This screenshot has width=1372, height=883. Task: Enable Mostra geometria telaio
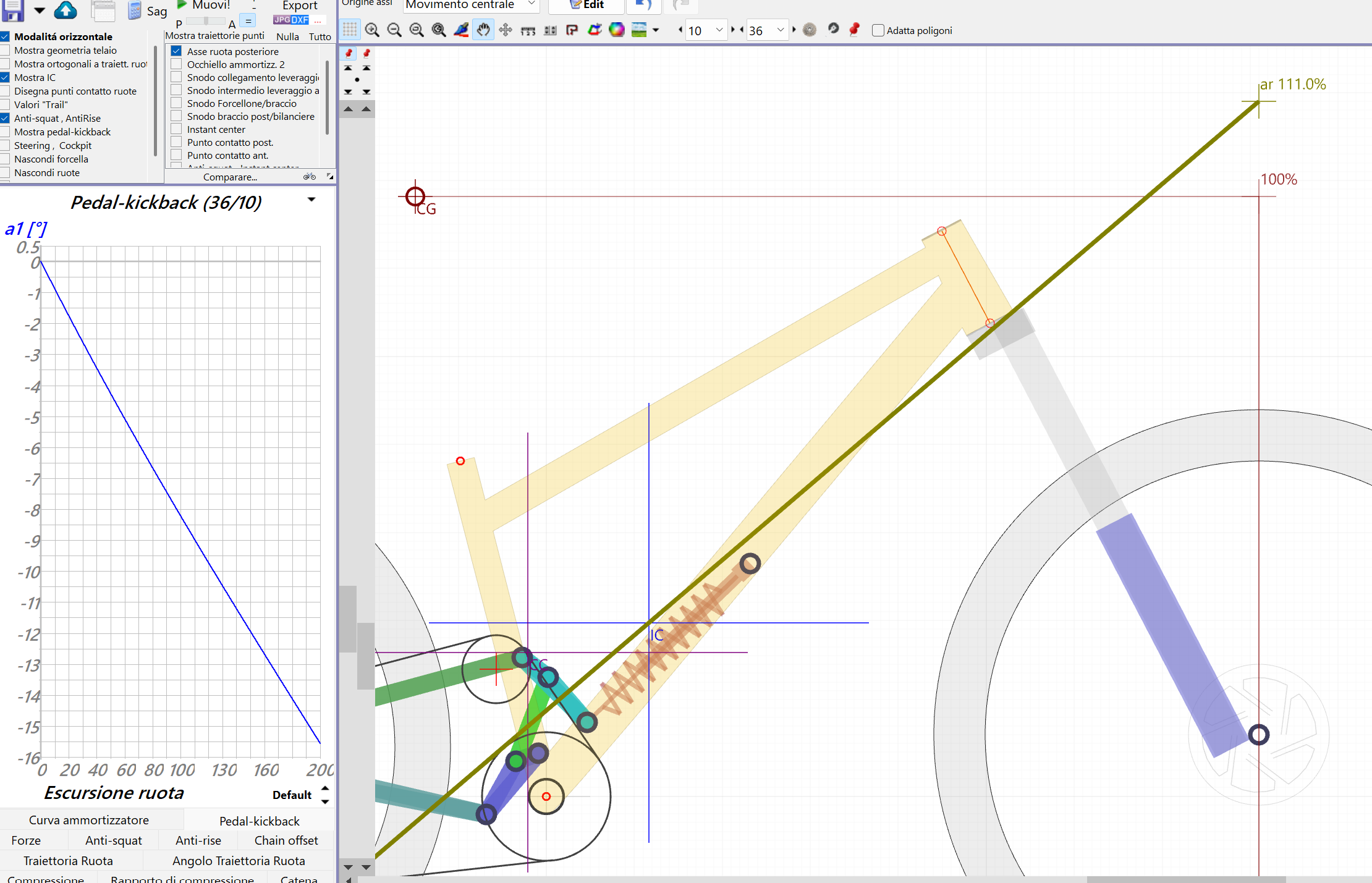tap(5, 50)
